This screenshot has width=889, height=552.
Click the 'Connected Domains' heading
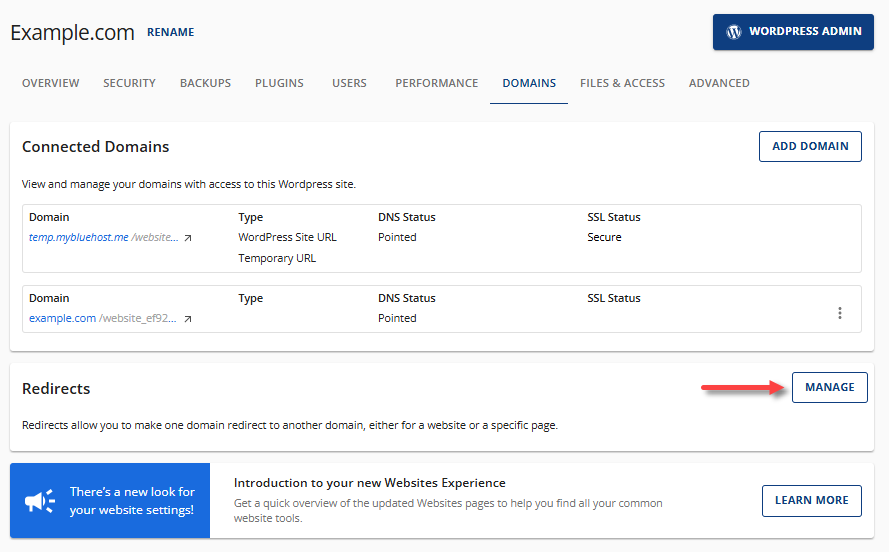click(x=95, y=147)
